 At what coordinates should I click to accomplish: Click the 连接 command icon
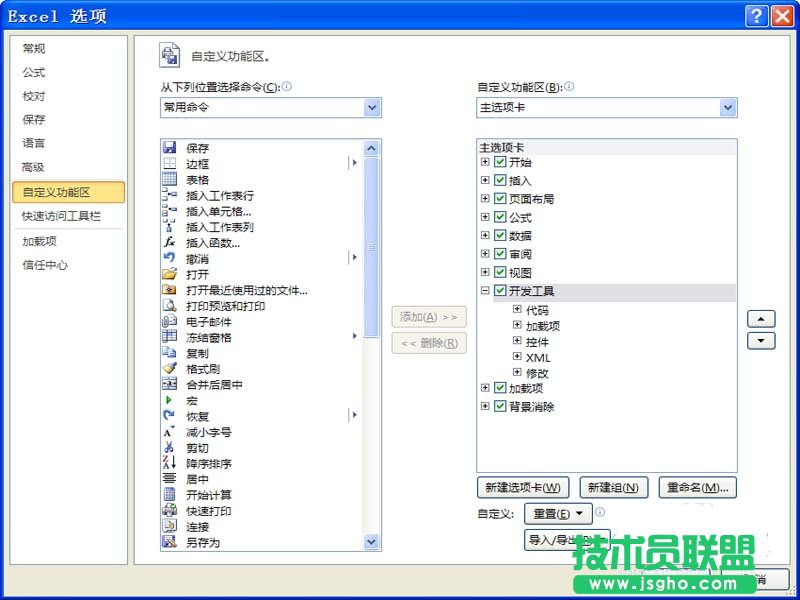[x=169, y=526]
